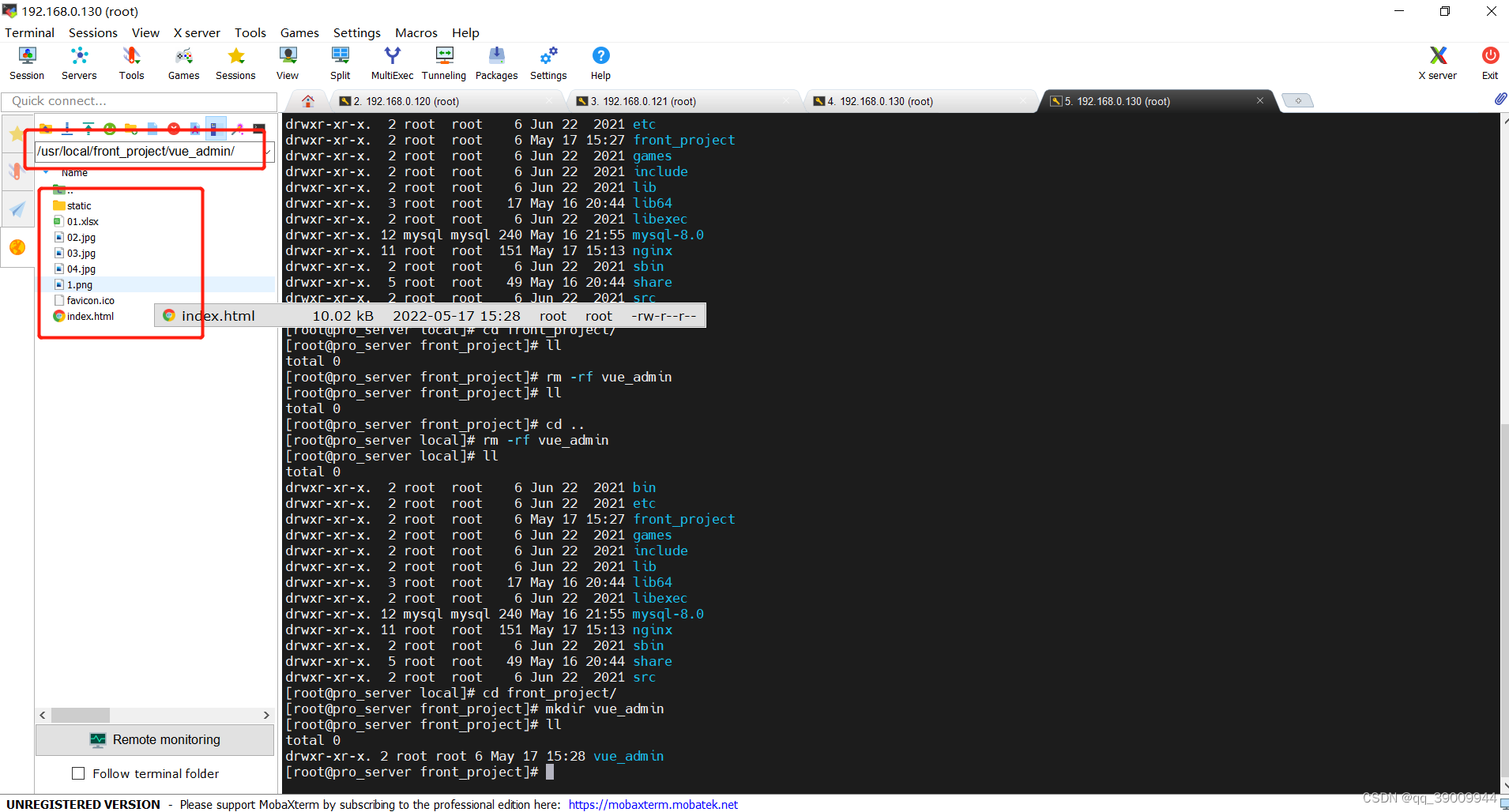
Task: Open the Help menu
Action: tap(465, 32)
